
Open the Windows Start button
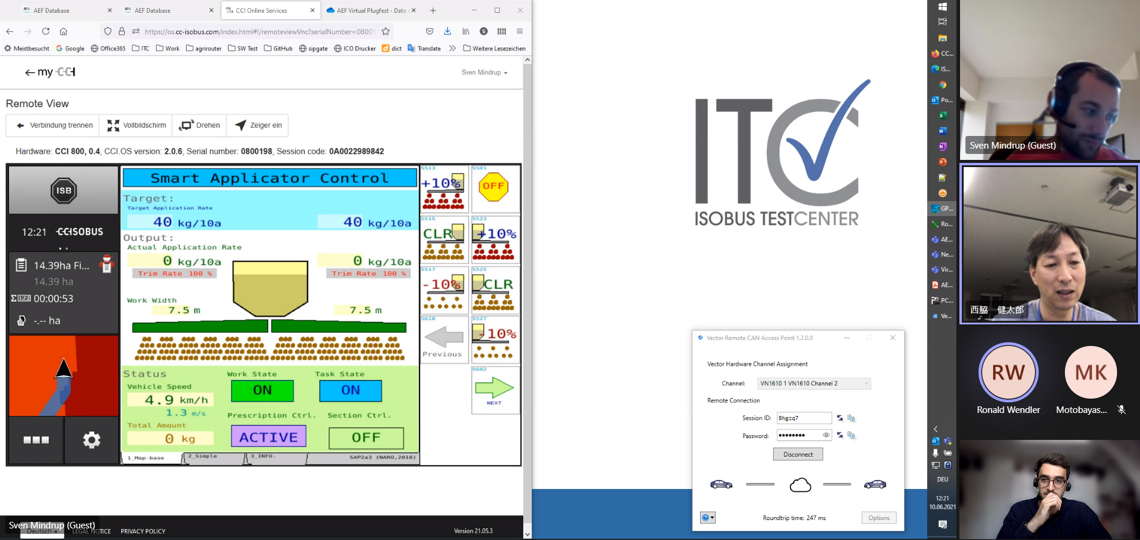pyautogui.click(x=942, y=7)
